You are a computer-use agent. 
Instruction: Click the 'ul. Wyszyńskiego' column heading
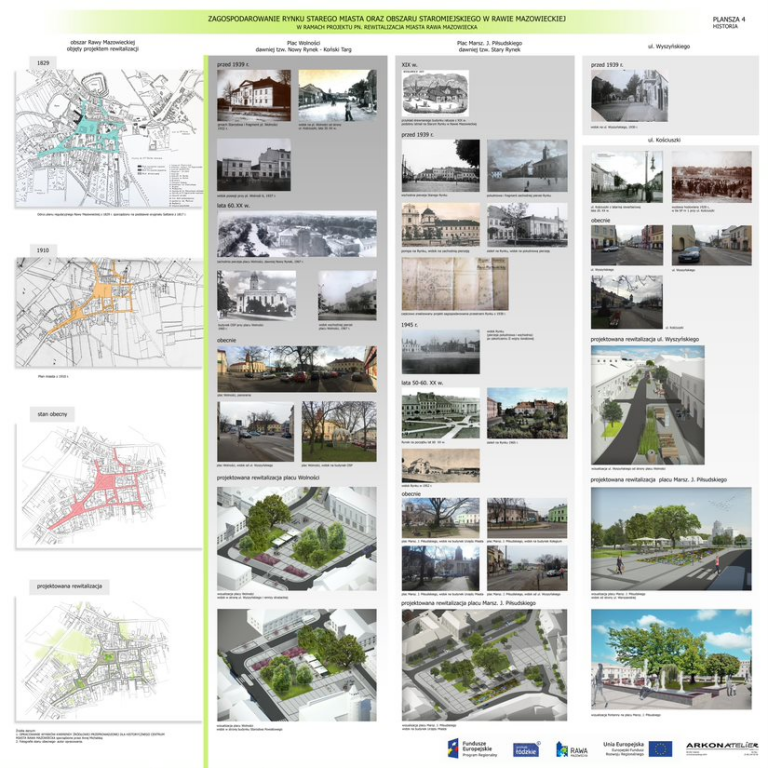669,47
